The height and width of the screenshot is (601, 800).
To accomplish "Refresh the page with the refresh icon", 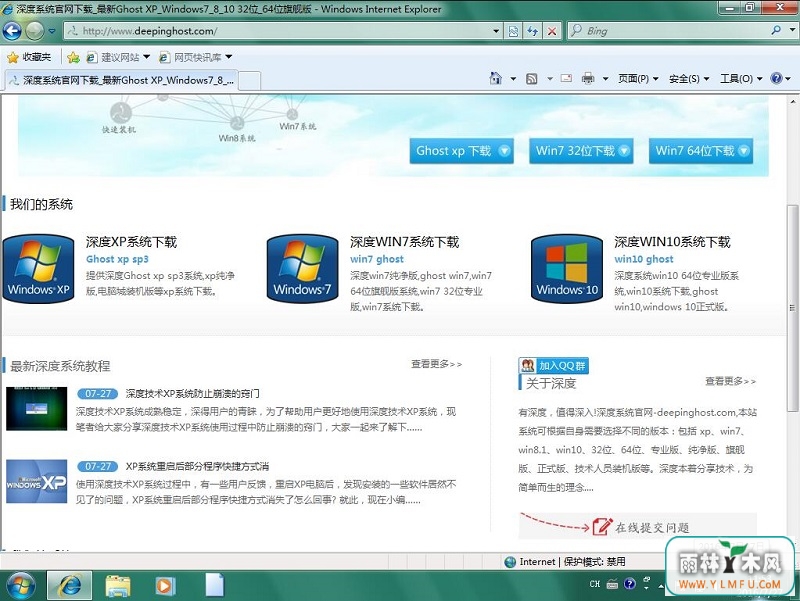I will tap(533, 31).
